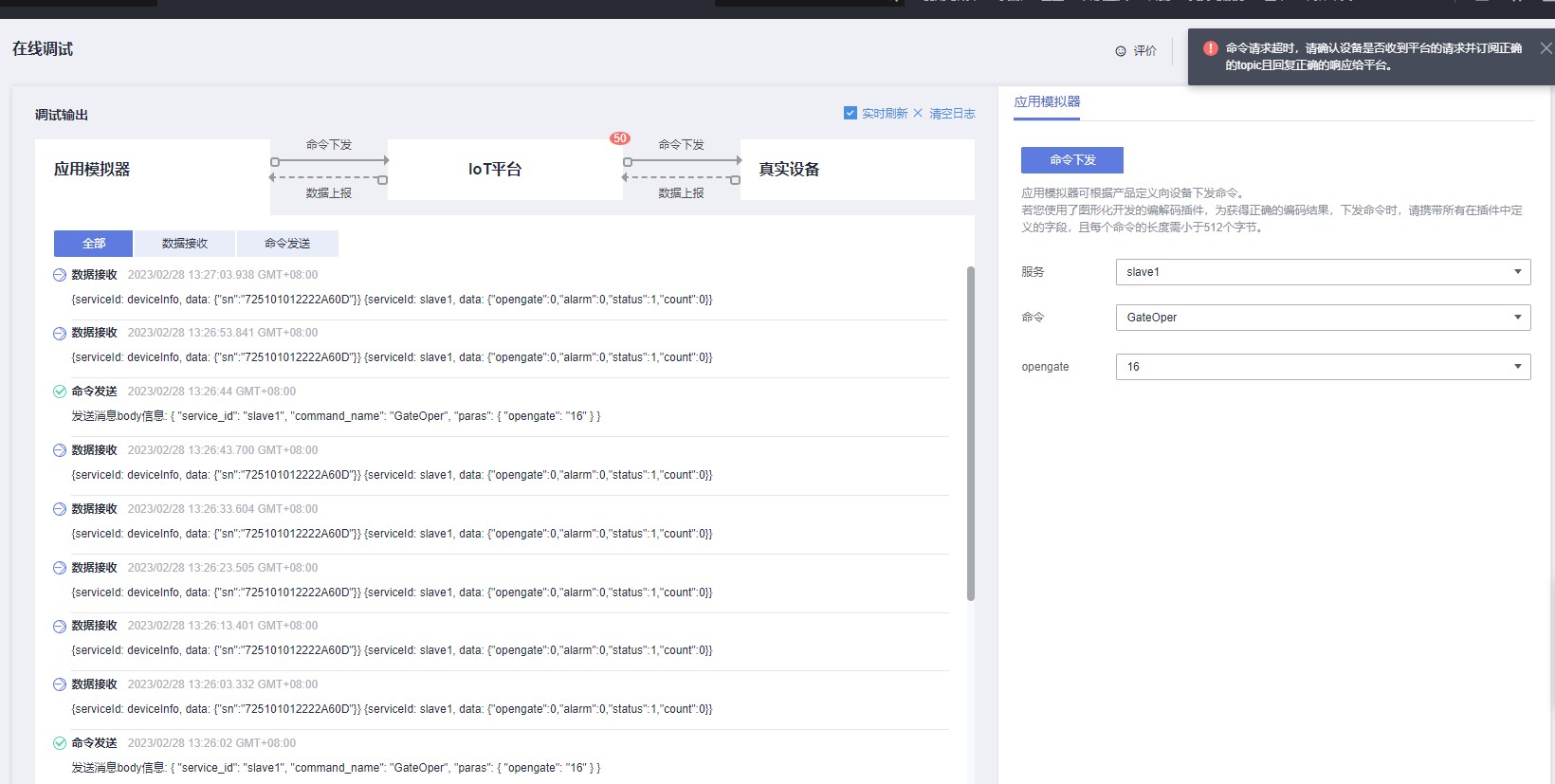Close the command timeout notification
Screen dimensions: 1555x784
coord(1546,48)
